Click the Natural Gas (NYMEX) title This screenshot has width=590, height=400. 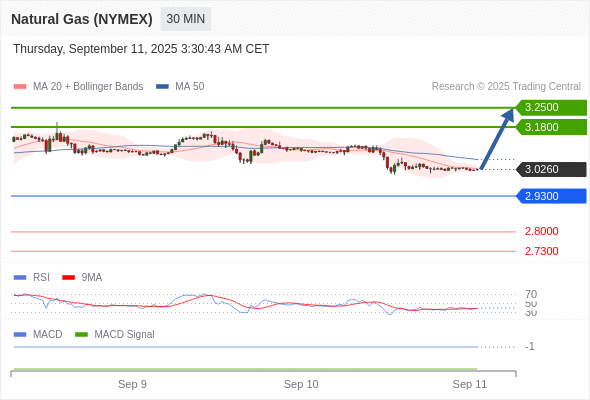click(x=82, y=19)
